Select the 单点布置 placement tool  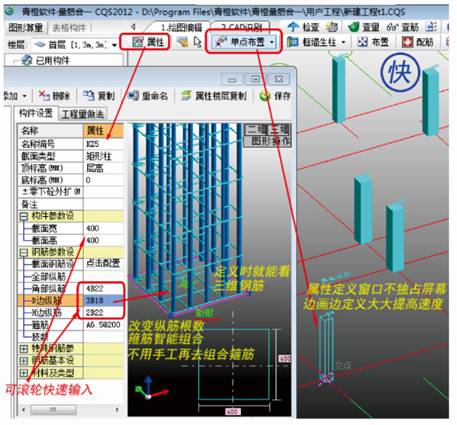[245, 42]
